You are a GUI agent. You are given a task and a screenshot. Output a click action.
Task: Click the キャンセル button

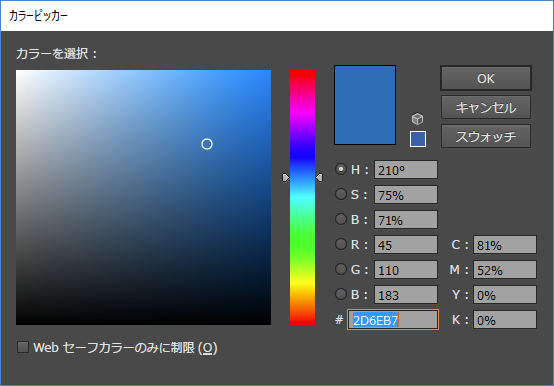(486, 107)
